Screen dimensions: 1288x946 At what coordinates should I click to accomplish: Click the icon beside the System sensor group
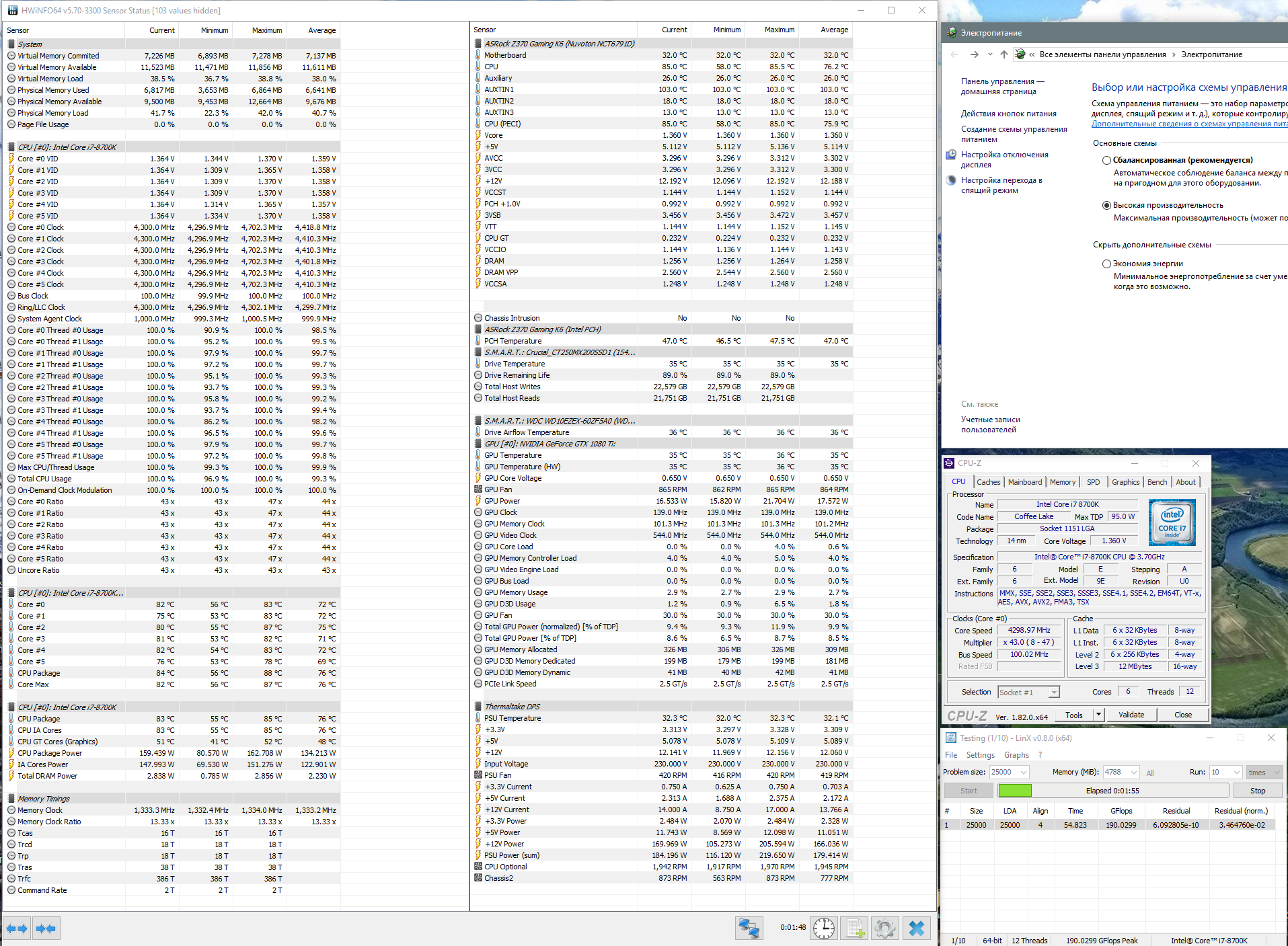[11, 44]
